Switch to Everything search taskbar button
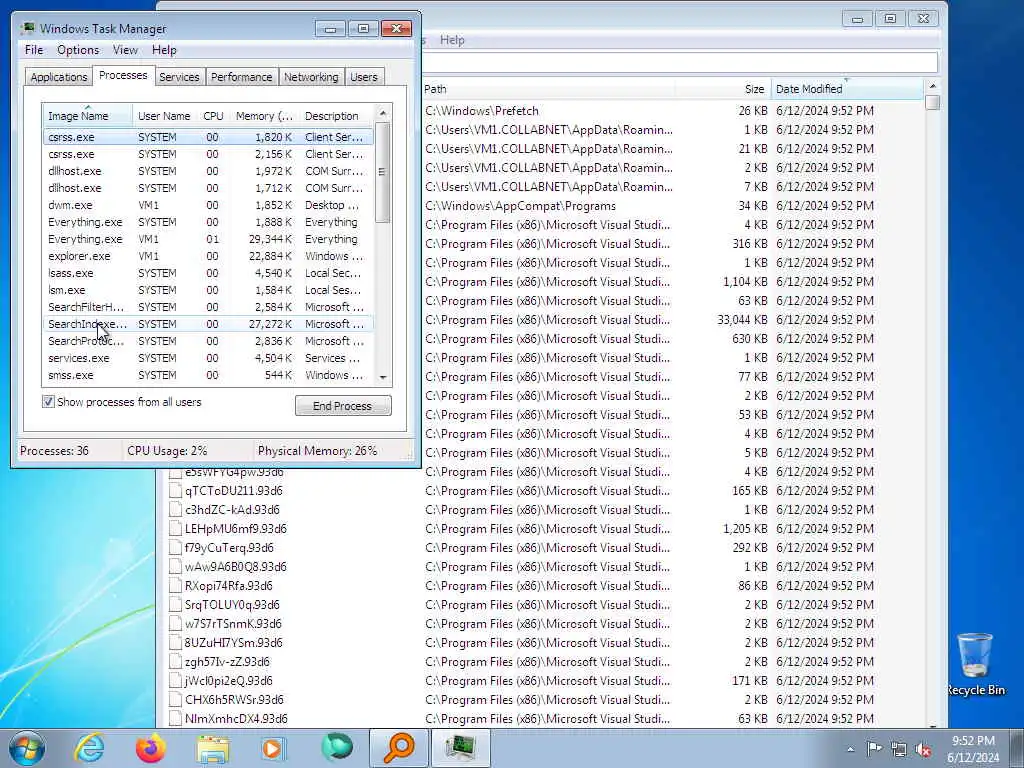Screen dimensions: 1024x768 (x=398, y=748)
